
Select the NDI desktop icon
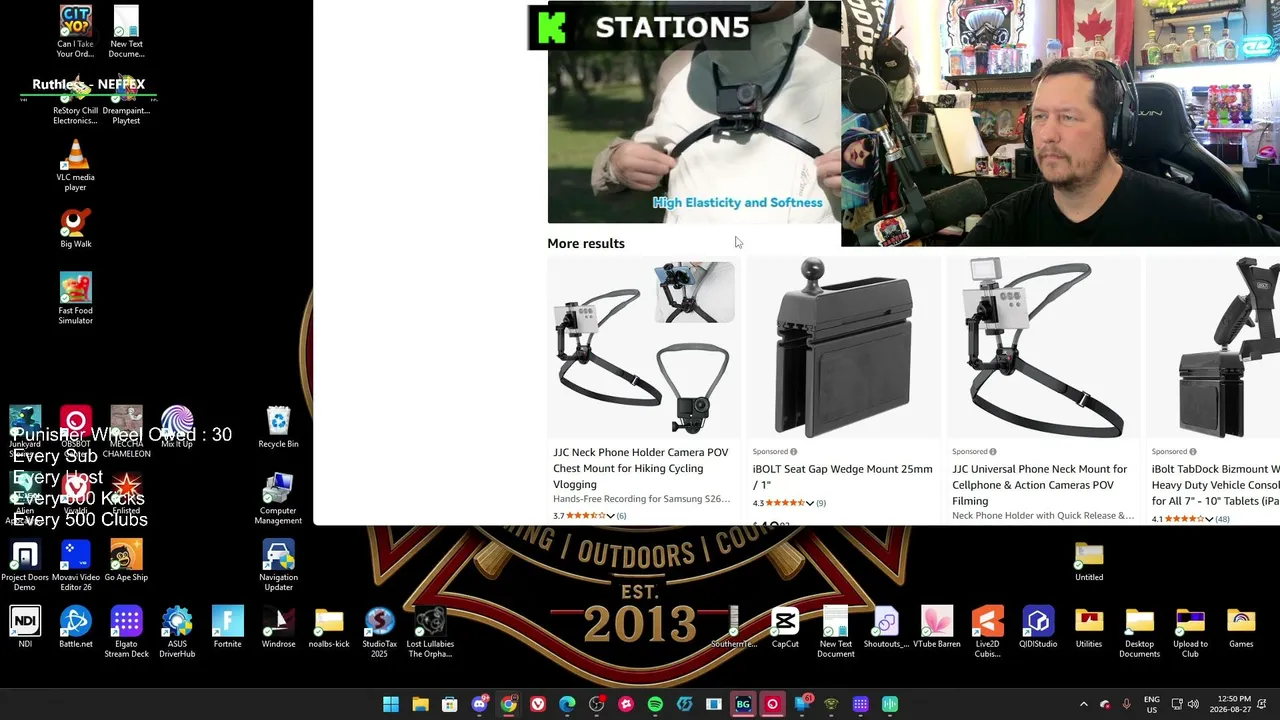tap(25, 627)
